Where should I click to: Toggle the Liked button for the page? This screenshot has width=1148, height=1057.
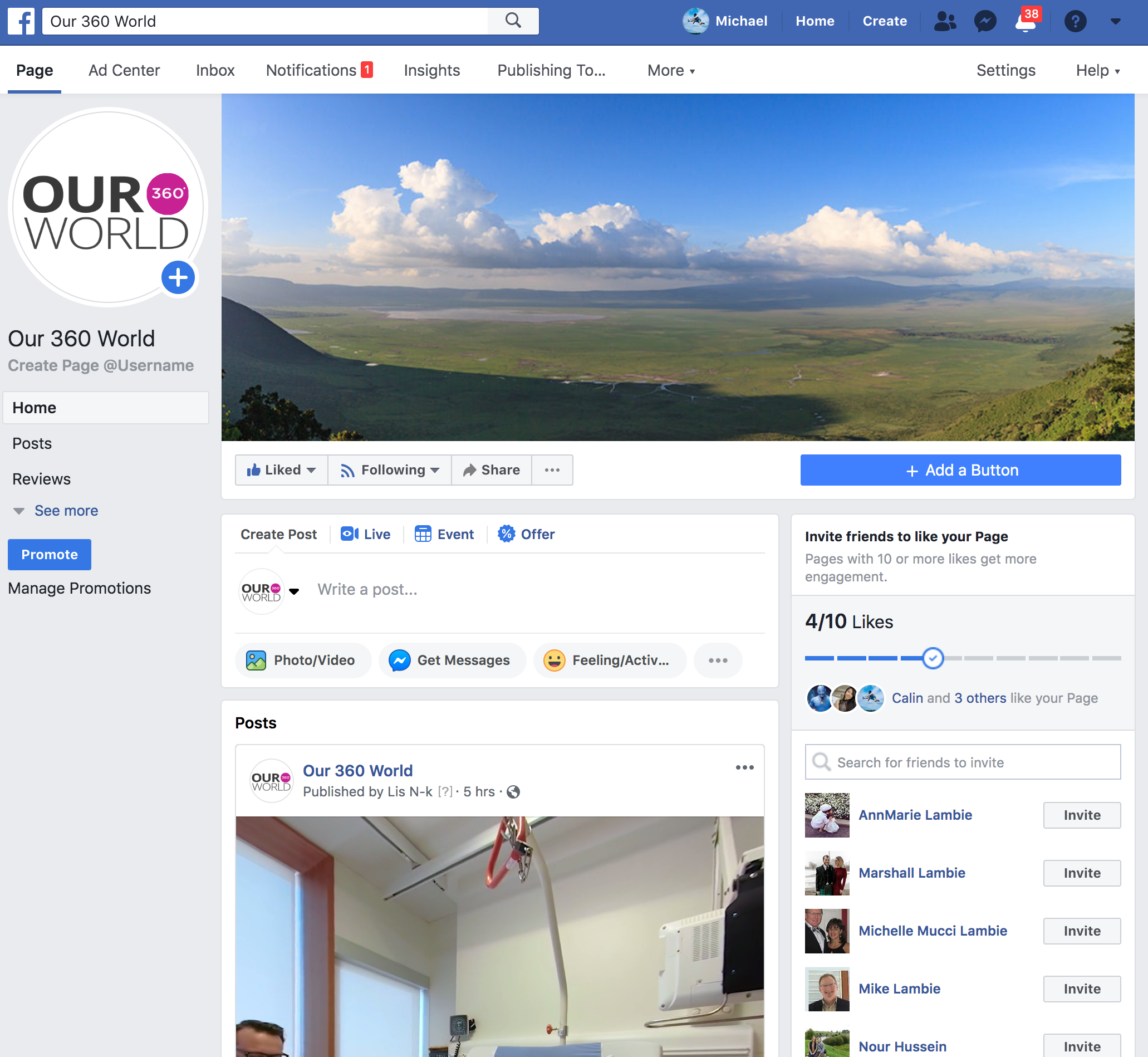click(281, 470)
